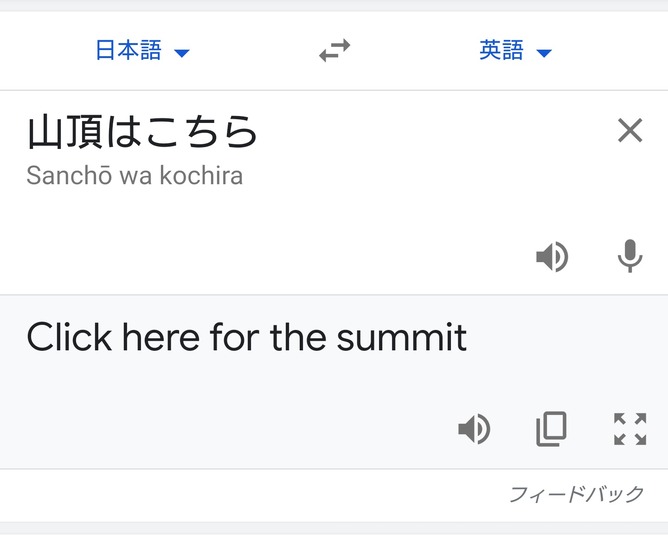
Task: Click the word "Click" in the translated text
Action: [69, 338]
